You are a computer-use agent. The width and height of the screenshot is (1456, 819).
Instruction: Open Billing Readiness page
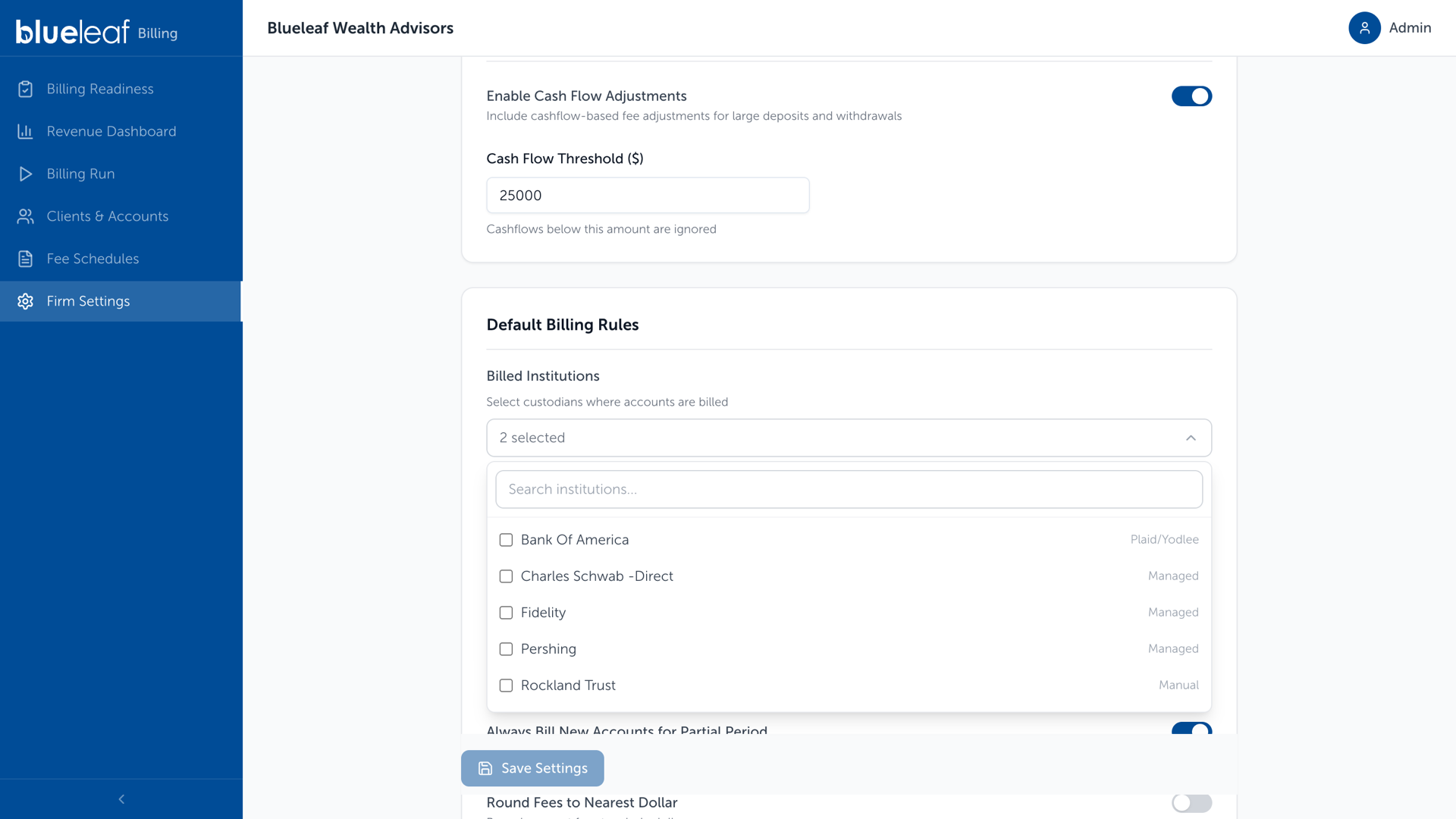(121, 89)
